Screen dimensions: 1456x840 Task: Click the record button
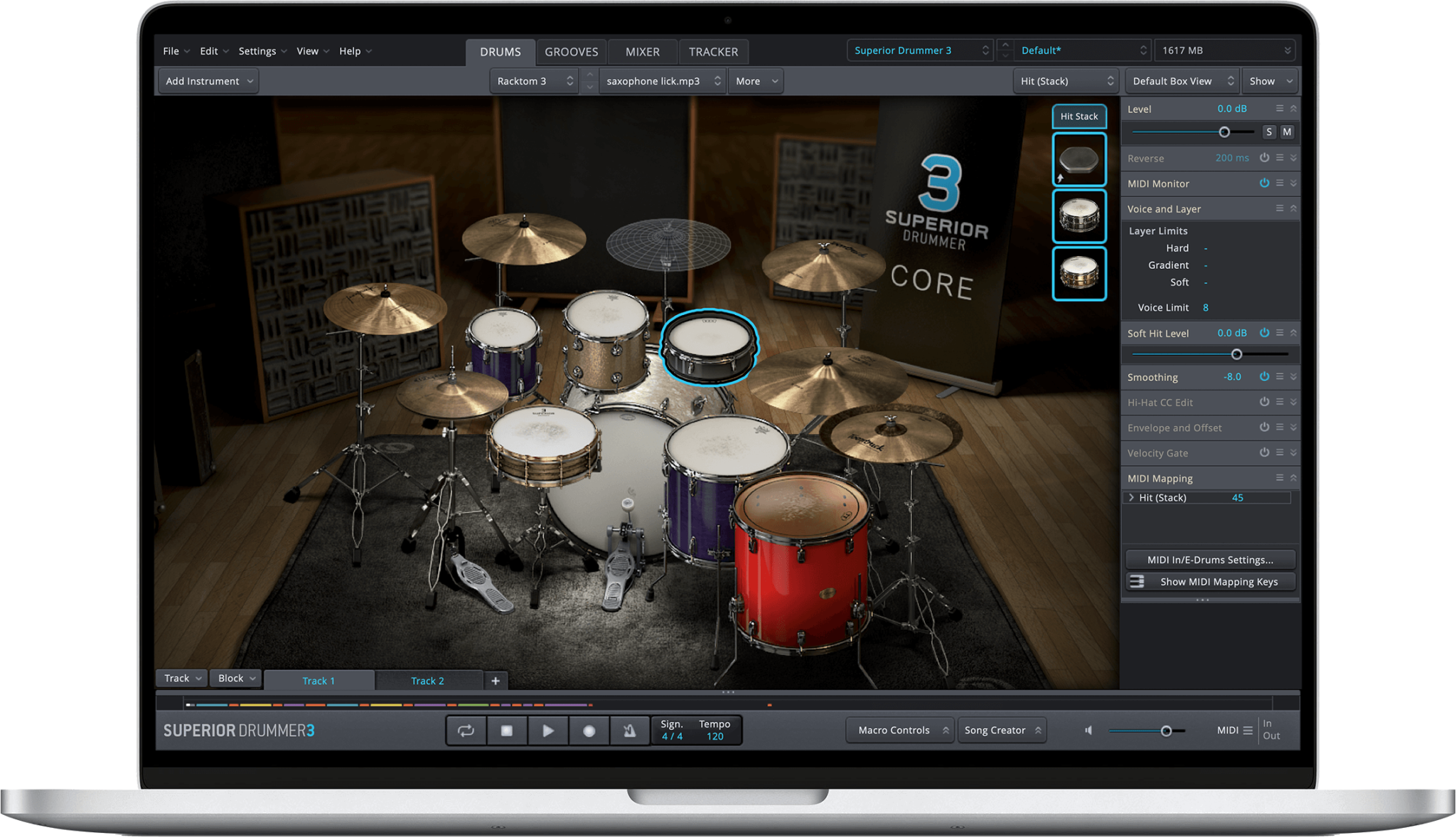(589, 730)
